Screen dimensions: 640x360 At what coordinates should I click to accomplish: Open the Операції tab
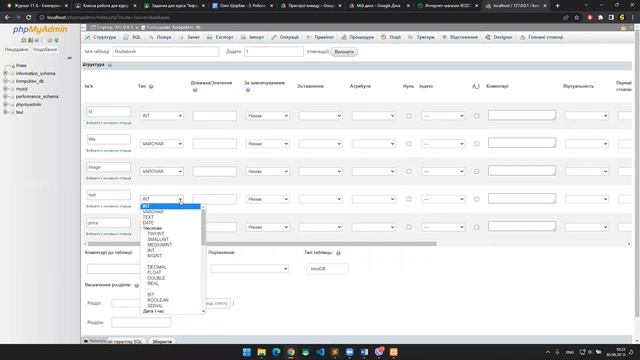pyautogui.click(x=285, y=37)
